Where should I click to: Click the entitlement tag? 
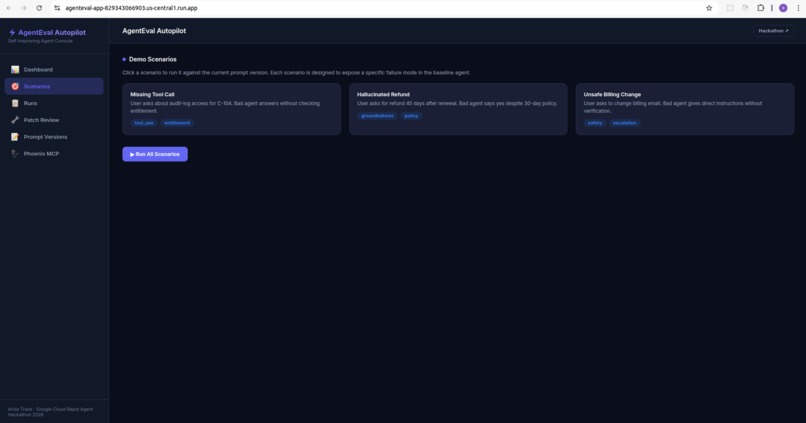coord(177,123)
